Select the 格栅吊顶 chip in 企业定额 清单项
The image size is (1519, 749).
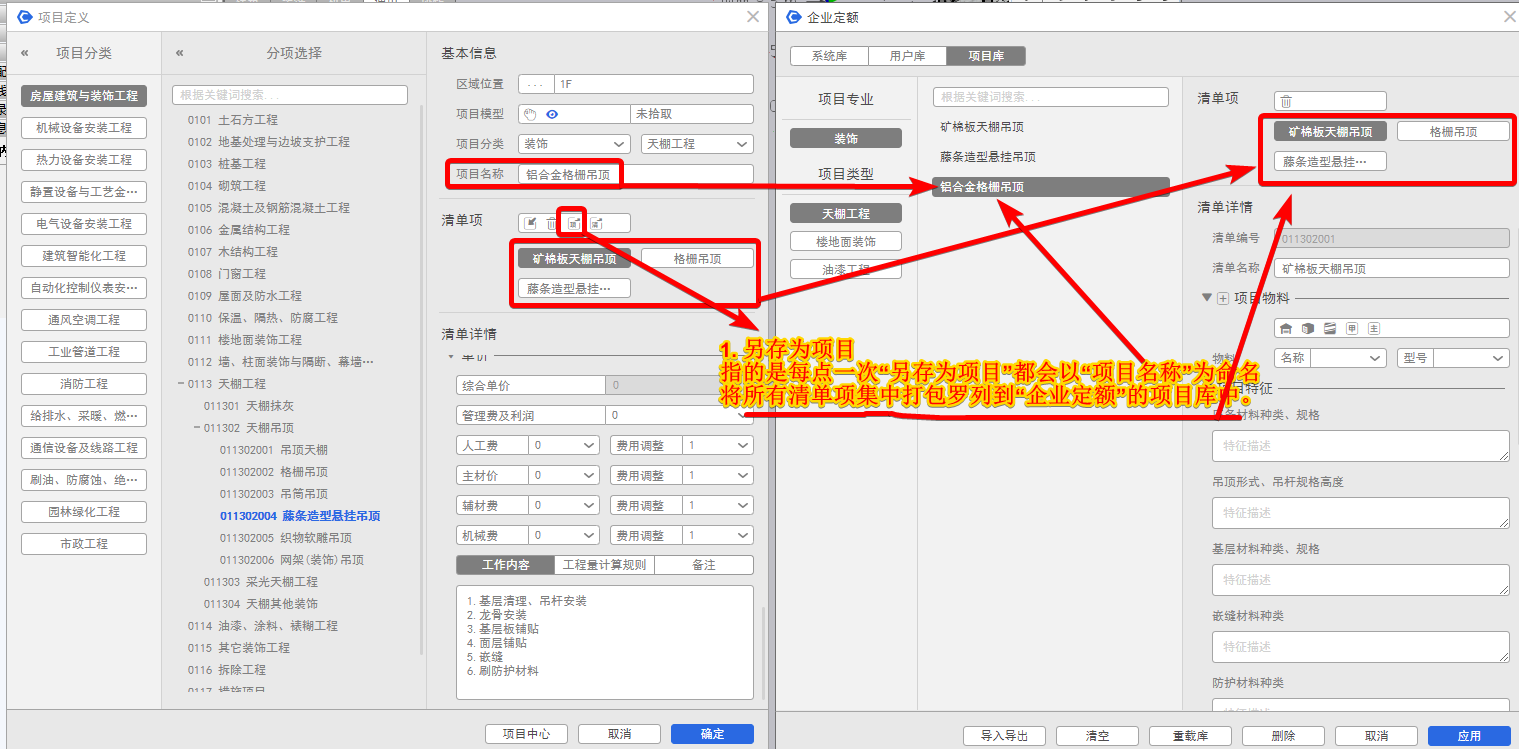point(1453,131)
